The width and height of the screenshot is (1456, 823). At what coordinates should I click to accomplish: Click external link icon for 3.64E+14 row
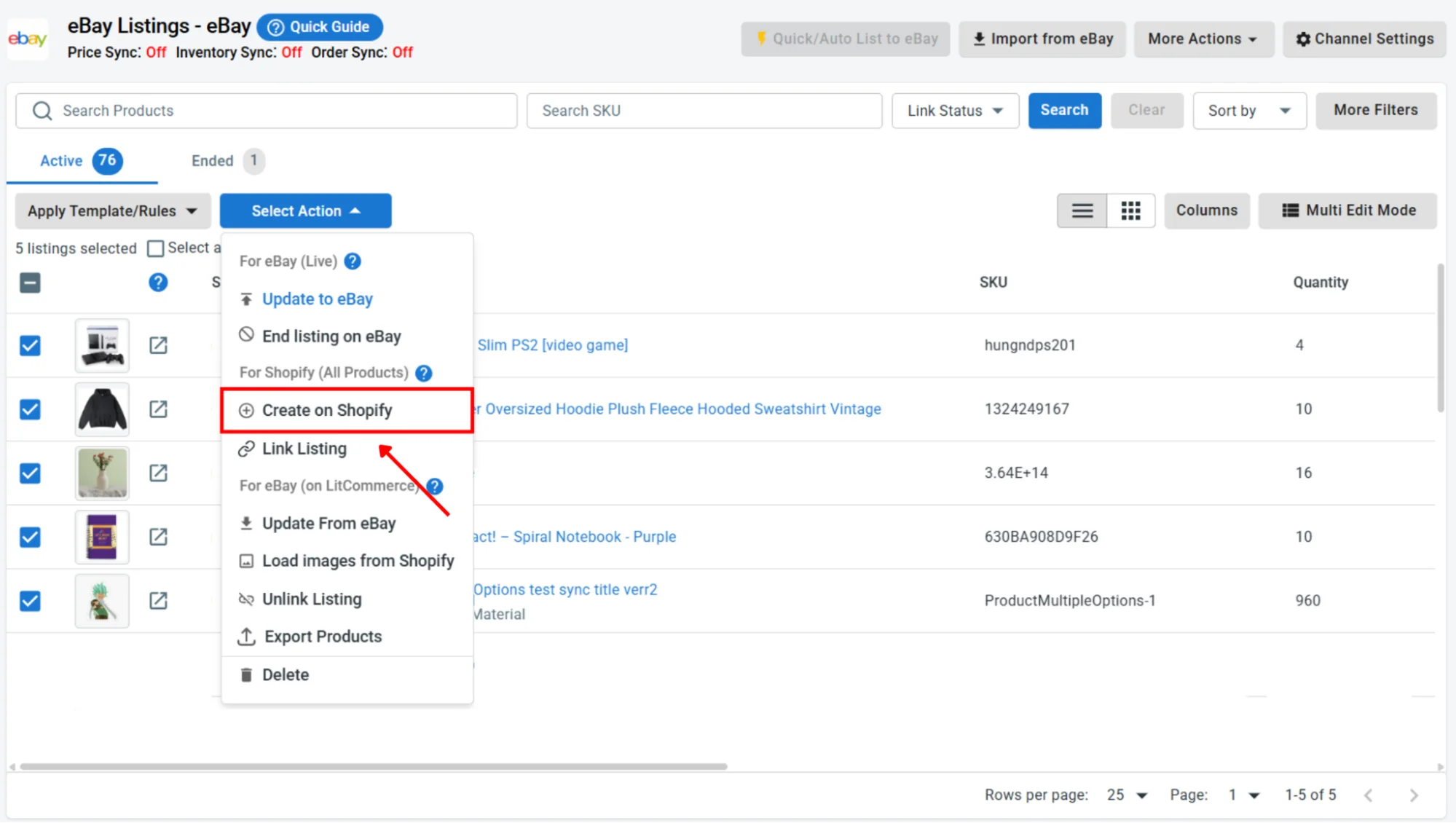click(x=158, y=473)
